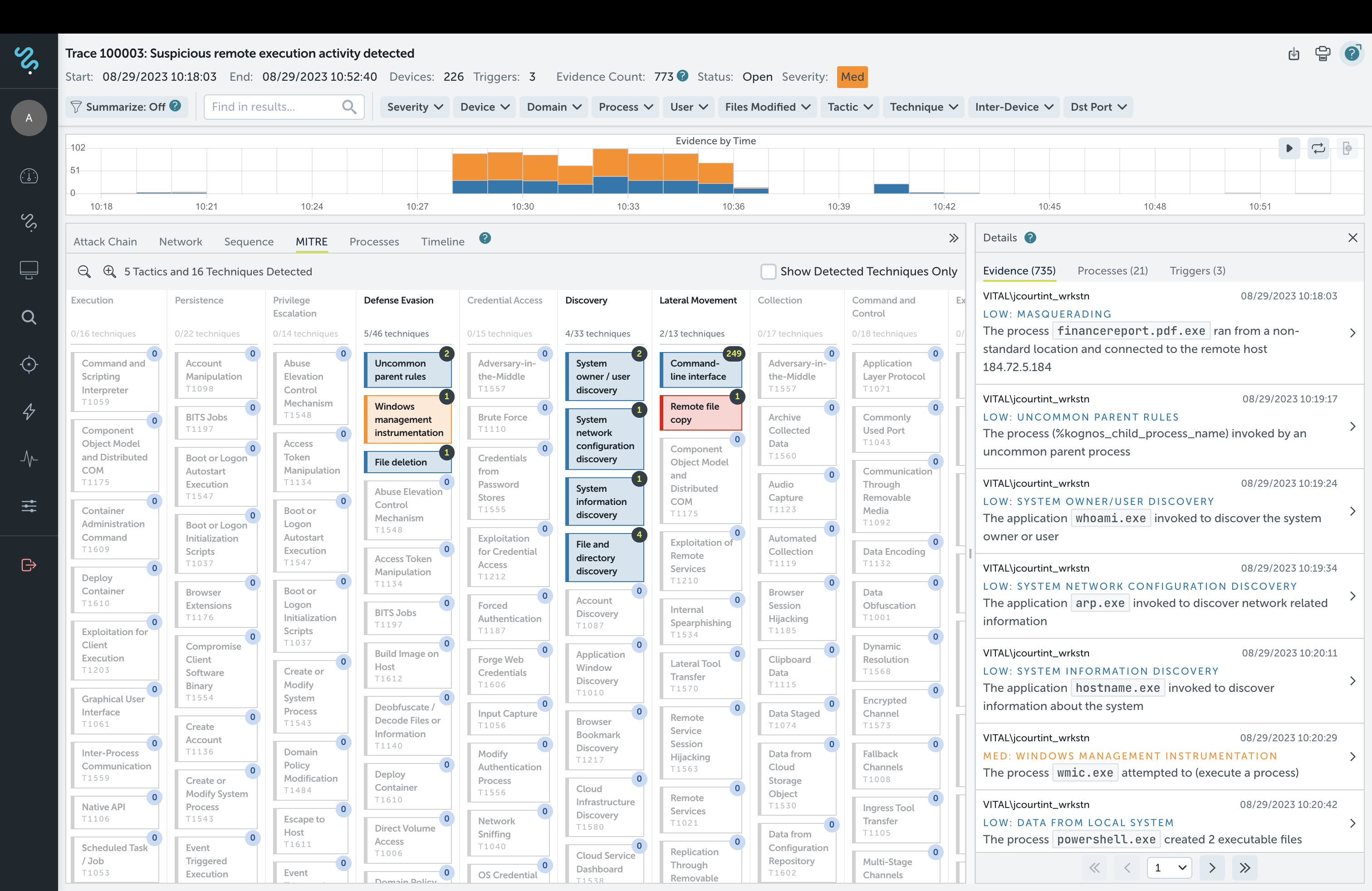Click the loop icon above chart
The height and width of the screenshot is (891, 1372).
click(x=1318, y=148)
